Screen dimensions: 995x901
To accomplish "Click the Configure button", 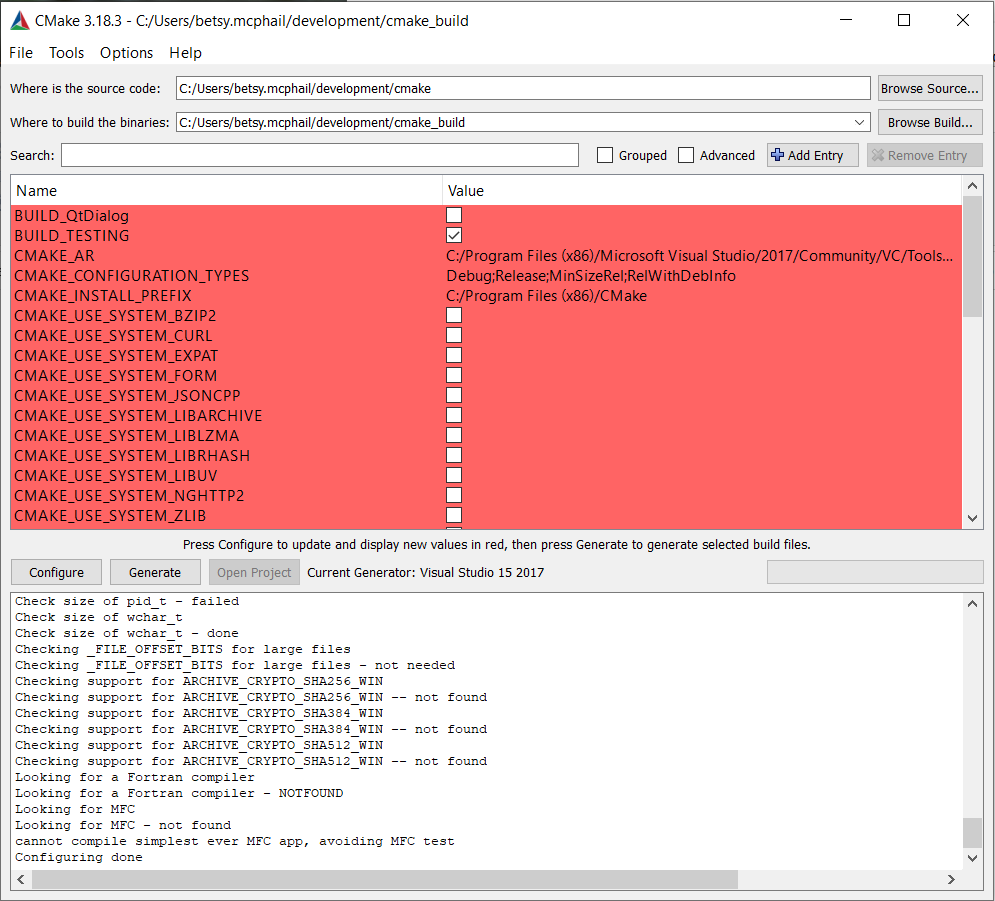I will [56, 572].
